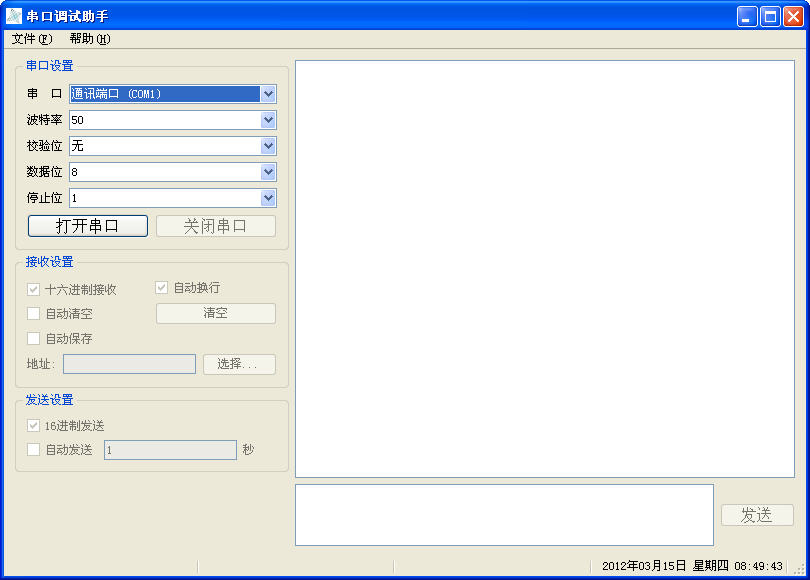Viewport: 810px width, 580px height.
Task: Click the 发送 send button
Action: pos(757,515)
